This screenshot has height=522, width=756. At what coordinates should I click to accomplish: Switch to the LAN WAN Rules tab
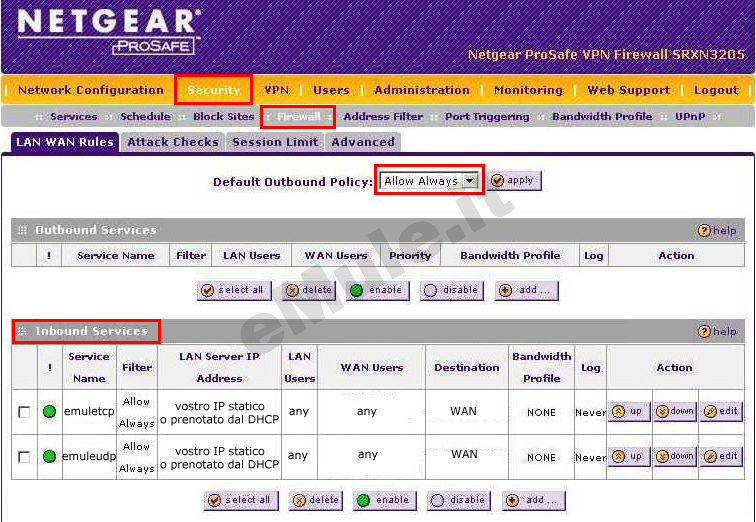[65, 142]
